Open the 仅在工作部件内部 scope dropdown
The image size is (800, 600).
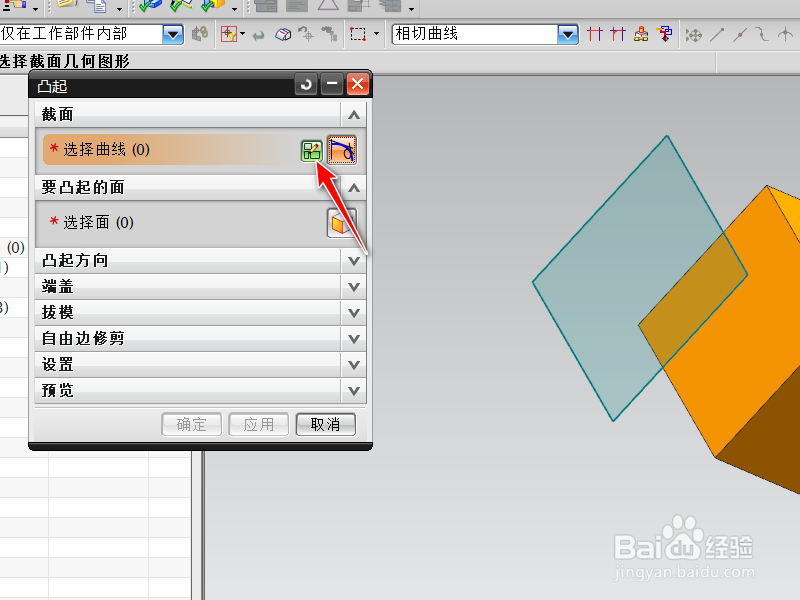(173, 35)
